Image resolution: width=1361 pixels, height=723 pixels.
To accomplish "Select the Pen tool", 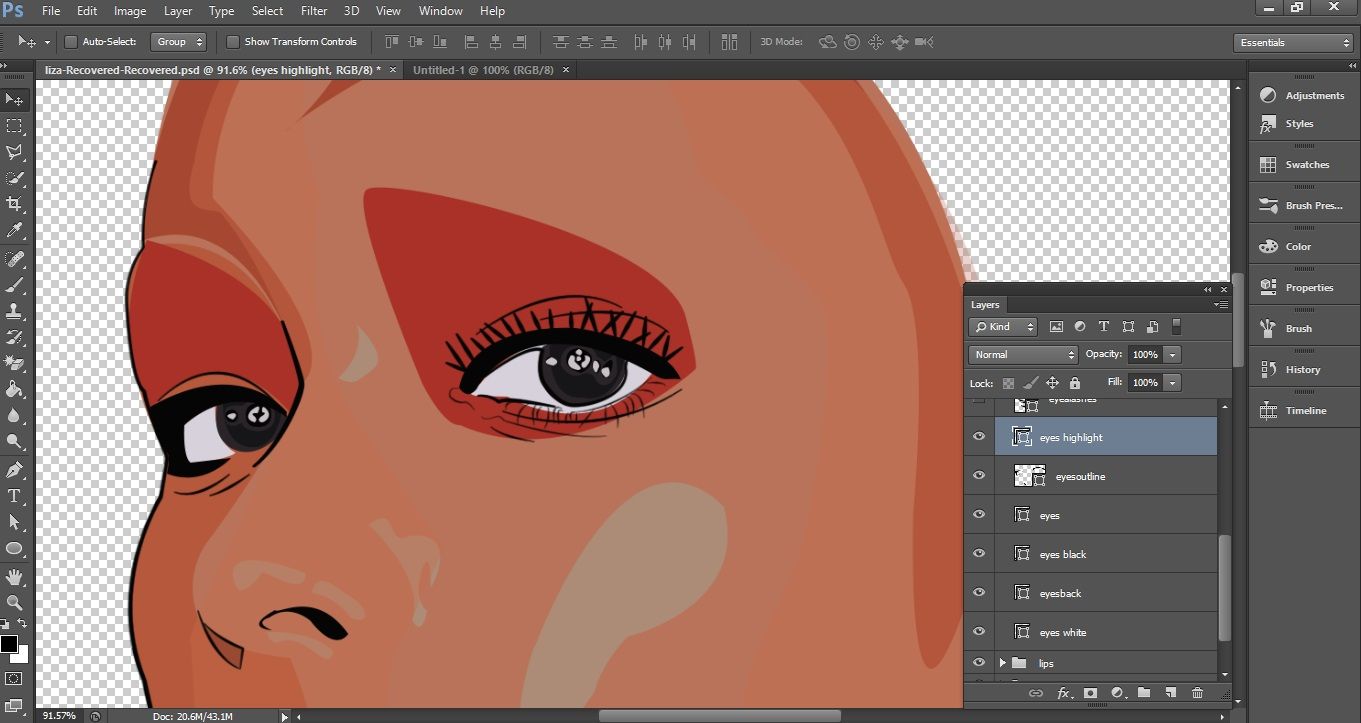I will (x=15, y=469).
